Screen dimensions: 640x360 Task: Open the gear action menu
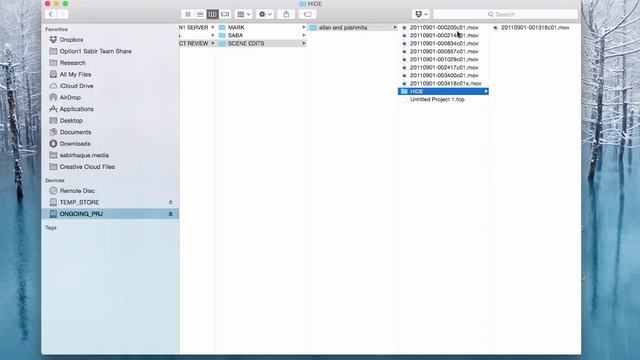click(x=265, y=14)
